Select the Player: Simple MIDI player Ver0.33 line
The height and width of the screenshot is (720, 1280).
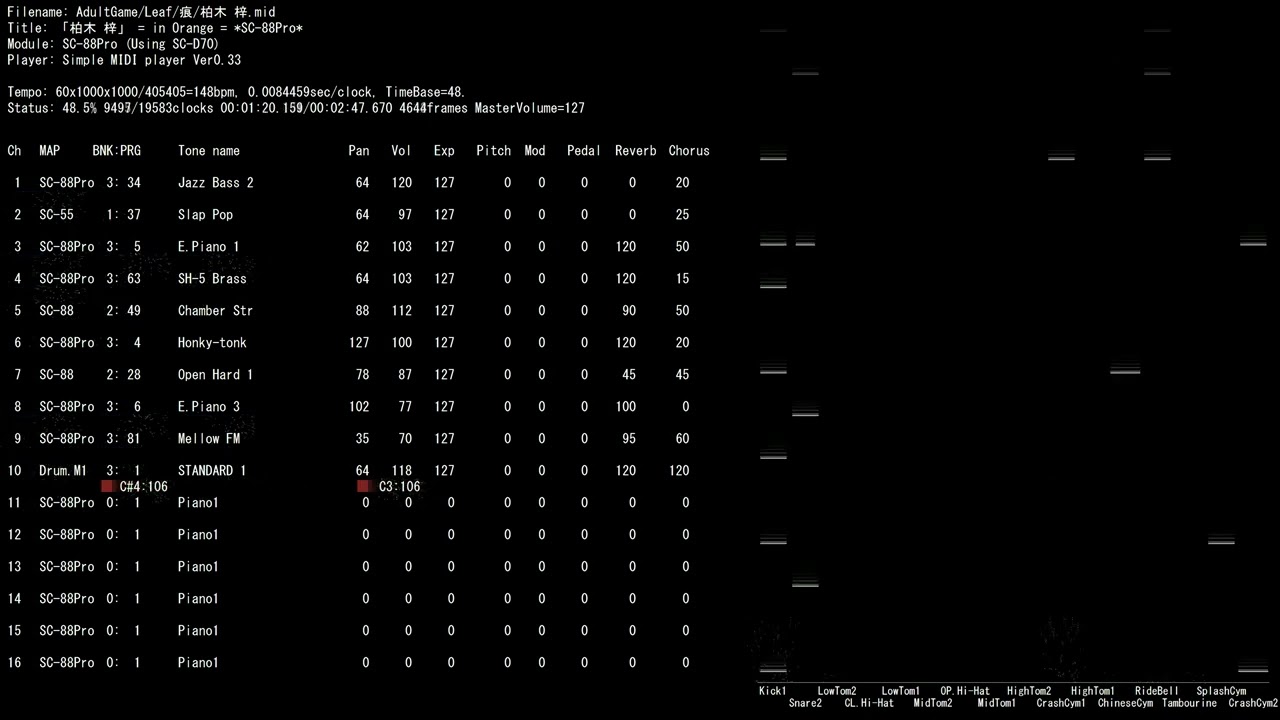[124, 60]
